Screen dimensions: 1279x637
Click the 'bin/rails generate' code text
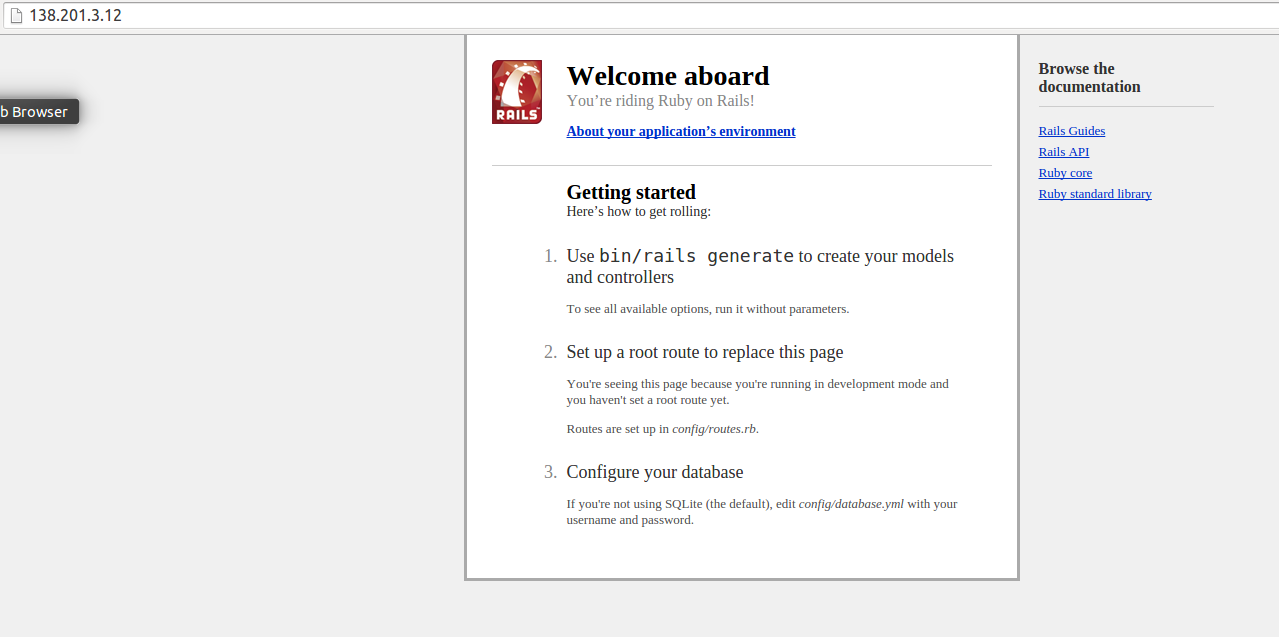point(696,256)
